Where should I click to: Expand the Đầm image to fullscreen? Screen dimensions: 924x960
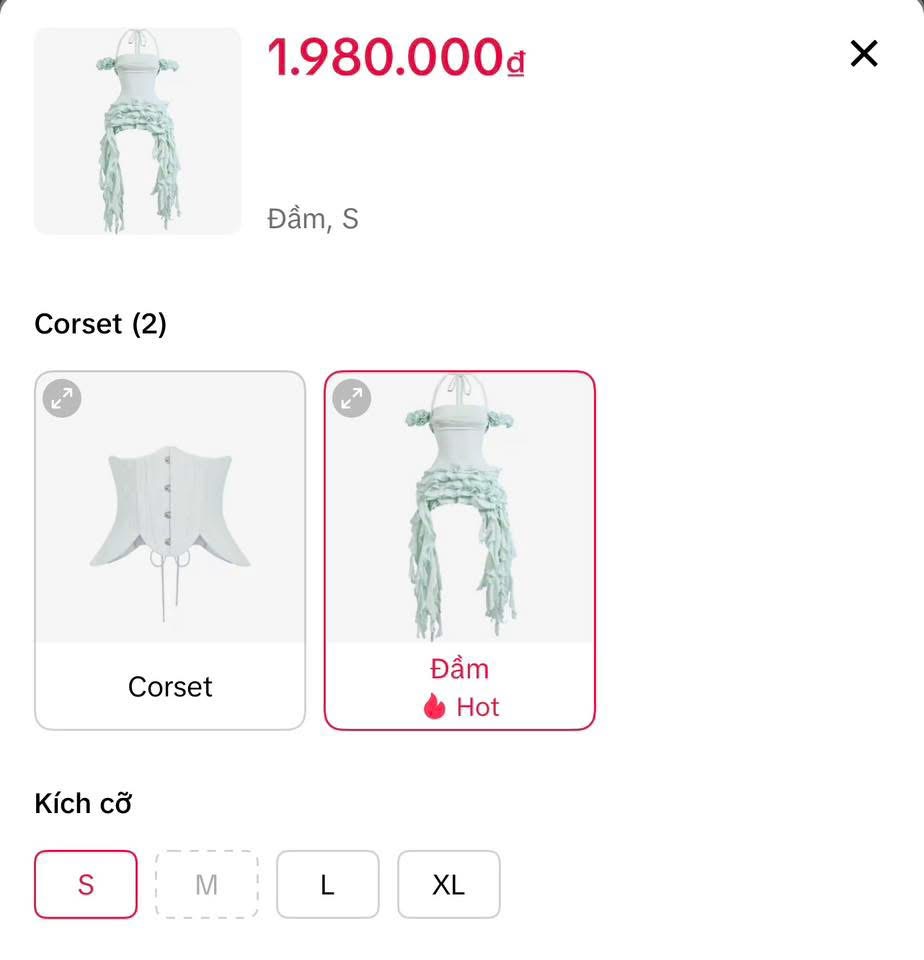point(351,399)
